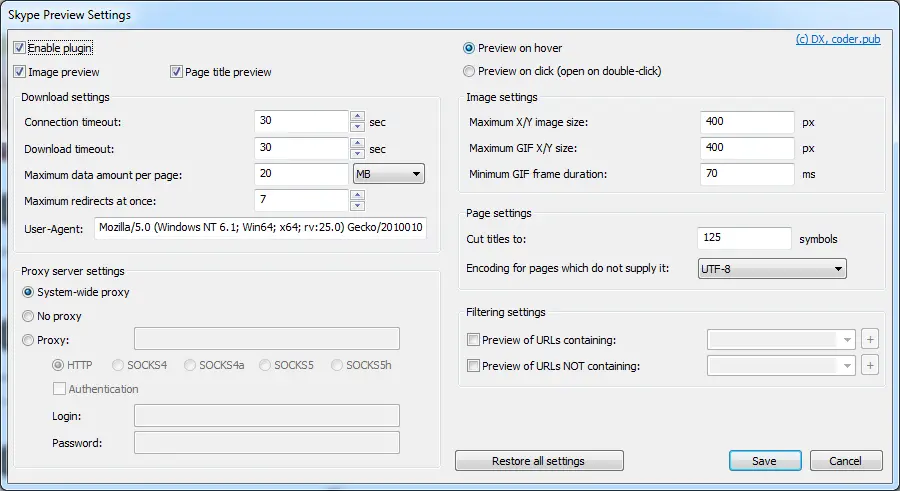This screenshot has height=491, width=900.
Task: Open the MB data unit dropdown
Action: 389,173
